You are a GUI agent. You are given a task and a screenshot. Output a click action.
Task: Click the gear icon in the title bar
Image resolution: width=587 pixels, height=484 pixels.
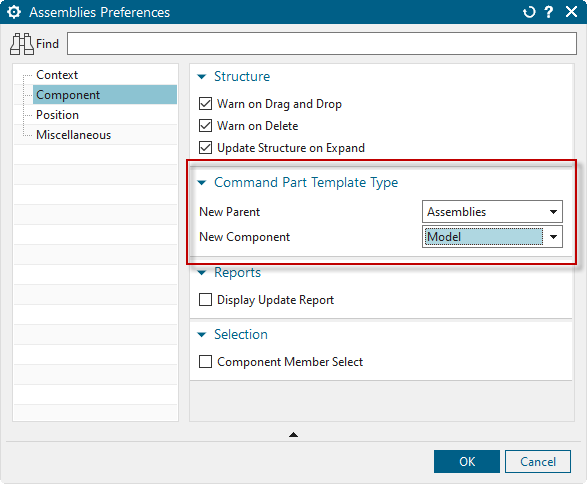point(14,12)
